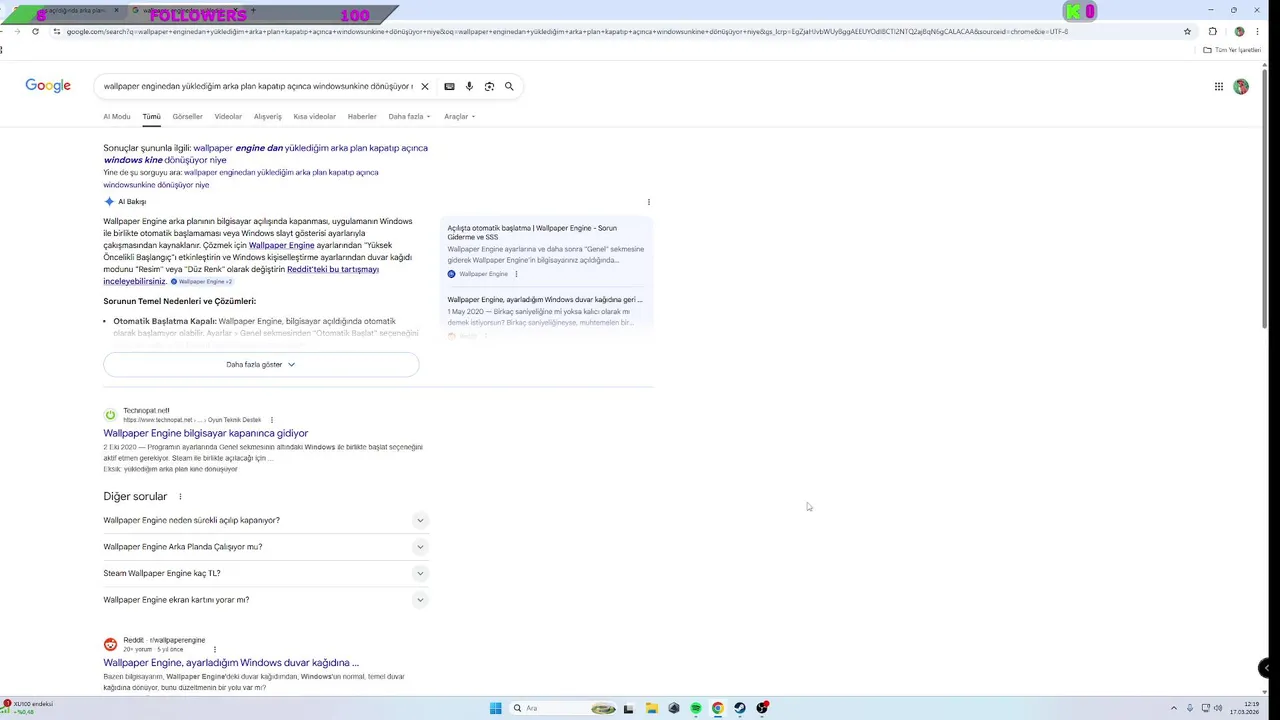Image resolution: width=1280 pixels, height=720 pixels.
Task: Click the Chrome address bar URL
Action: 567,31
